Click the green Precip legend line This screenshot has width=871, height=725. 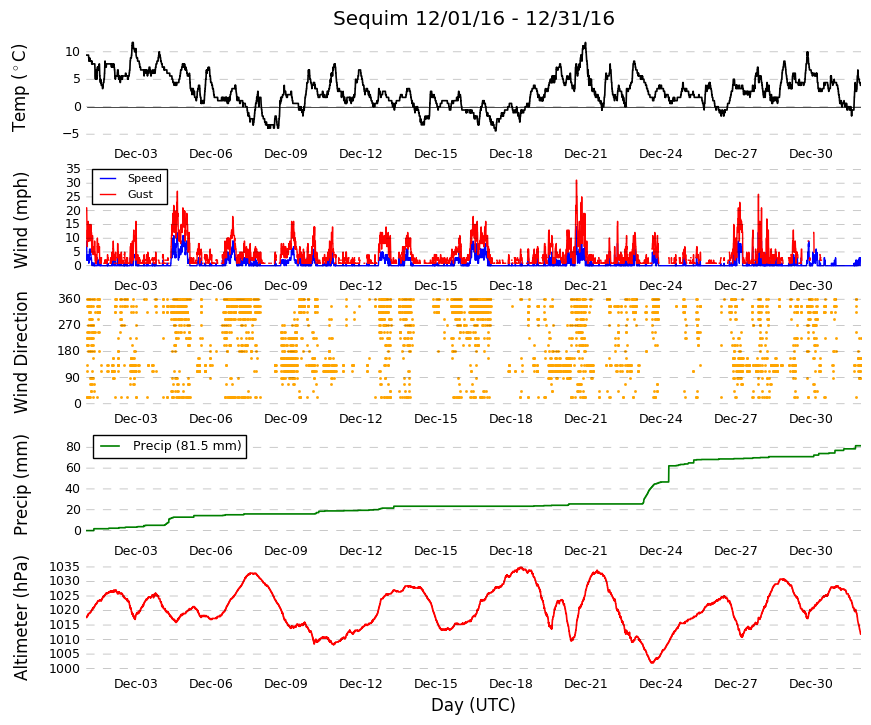point(110,446)
